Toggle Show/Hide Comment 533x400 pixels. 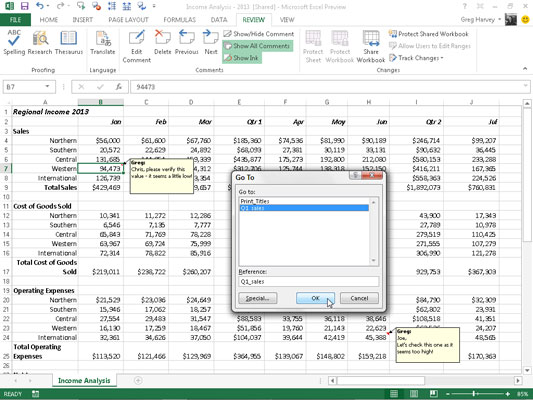258,34
